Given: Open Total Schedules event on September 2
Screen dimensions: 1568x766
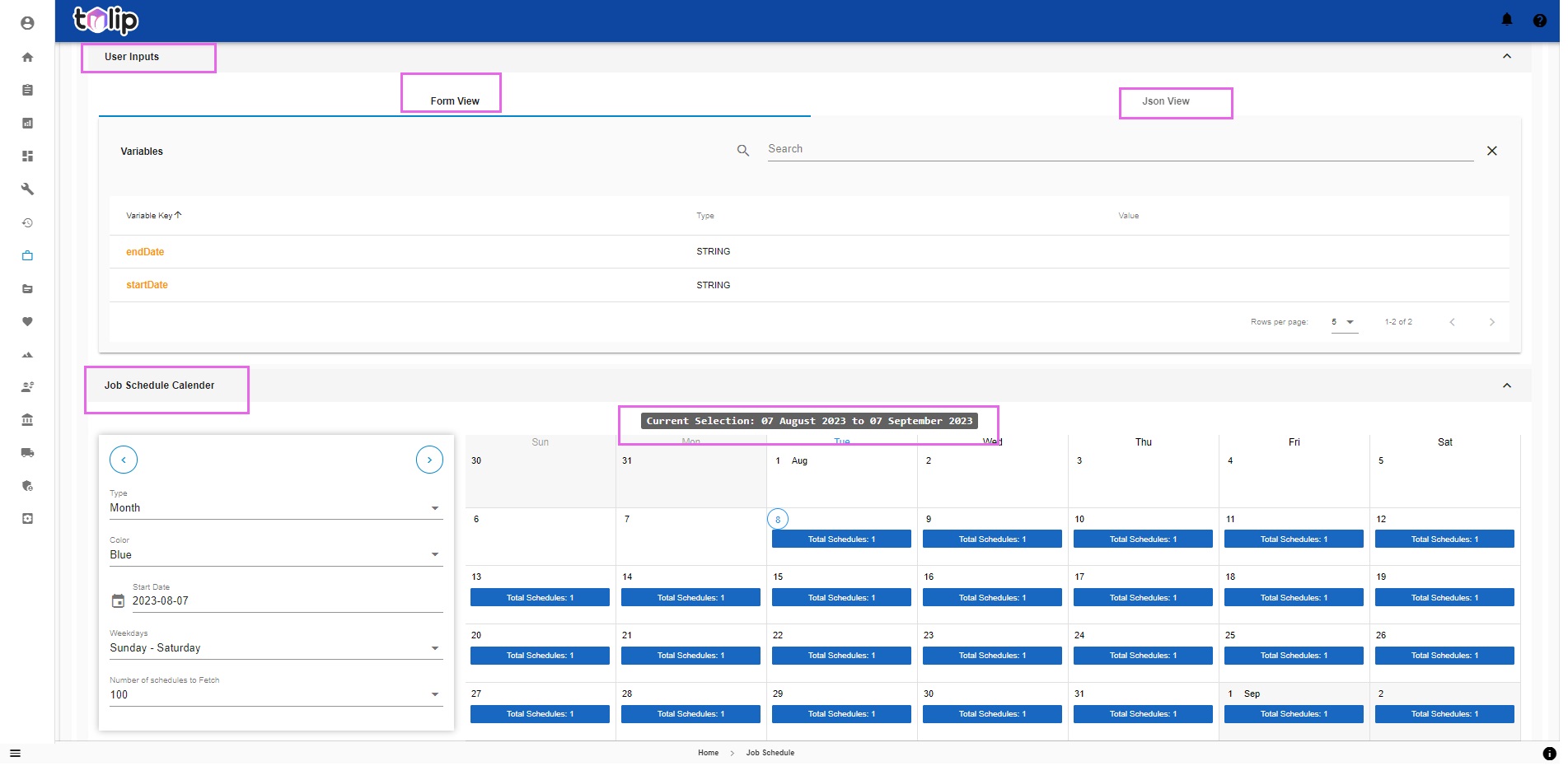Looking at the screenshot, I should 1444,714.
